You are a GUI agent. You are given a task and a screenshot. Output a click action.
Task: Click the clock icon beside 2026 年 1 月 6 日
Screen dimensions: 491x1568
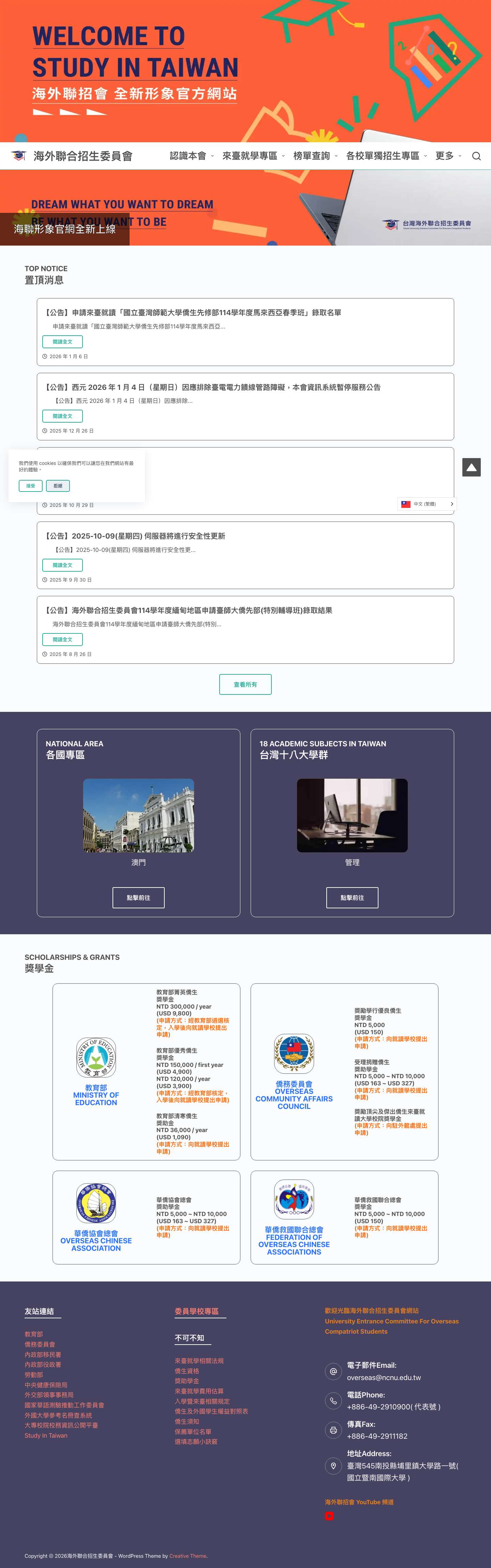click(x=44, y=357)
